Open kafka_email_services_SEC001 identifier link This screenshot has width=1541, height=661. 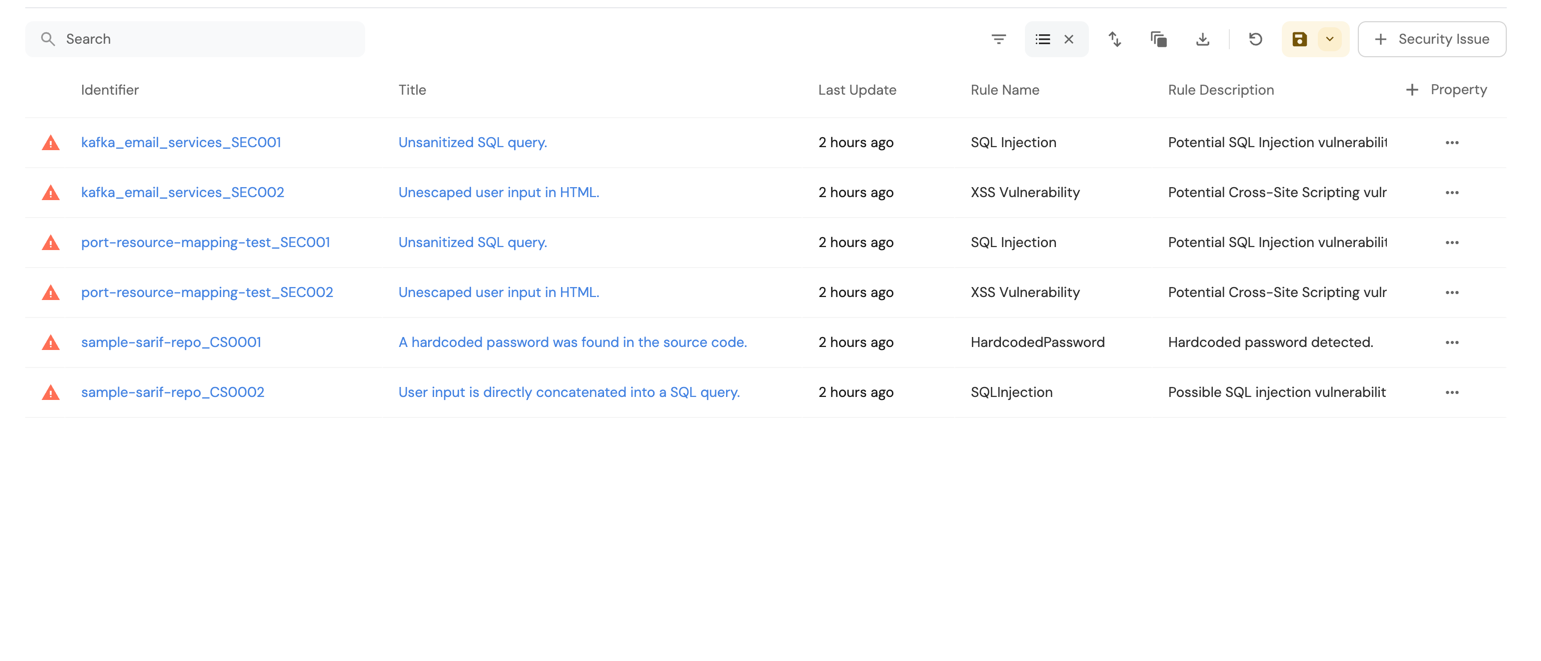click(x=181, y=143)
